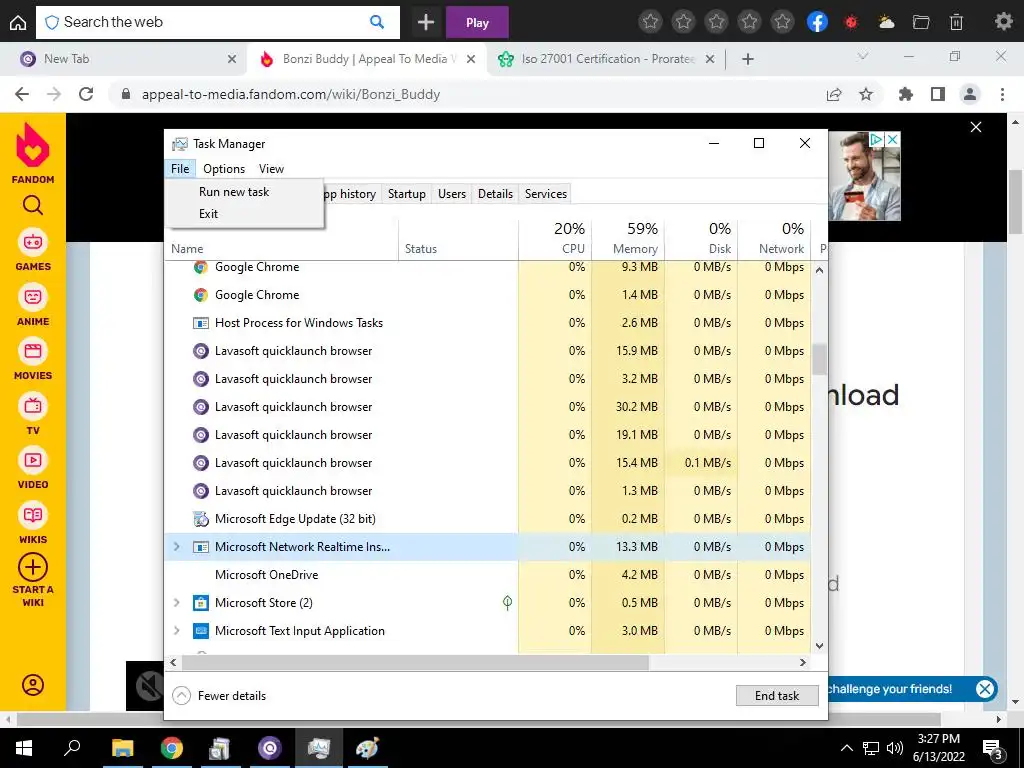Open the File menu in Task Manager

[x=180, y=168]
